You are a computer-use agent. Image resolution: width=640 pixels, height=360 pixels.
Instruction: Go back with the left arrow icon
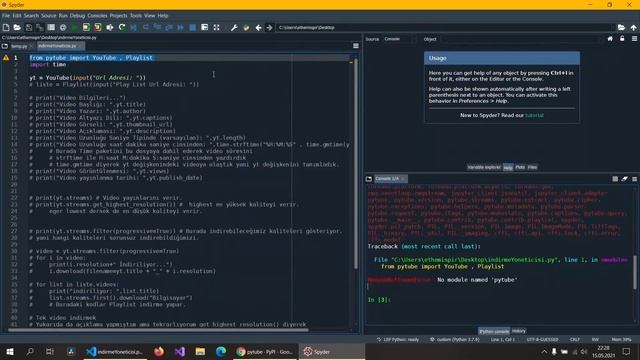click(258, 27)
